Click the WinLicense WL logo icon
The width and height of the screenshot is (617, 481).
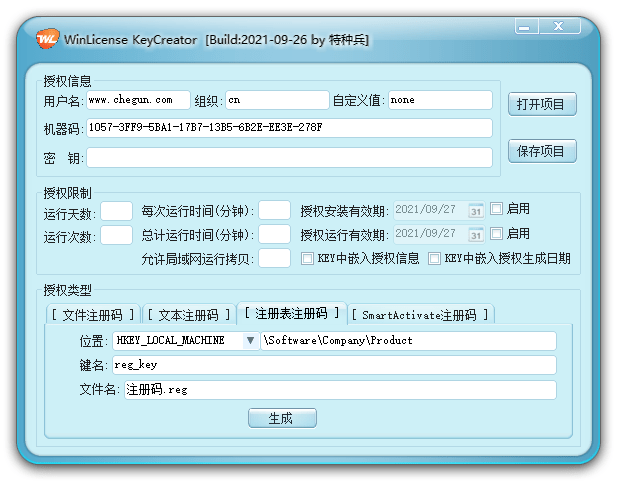click(x=47, y=38)
